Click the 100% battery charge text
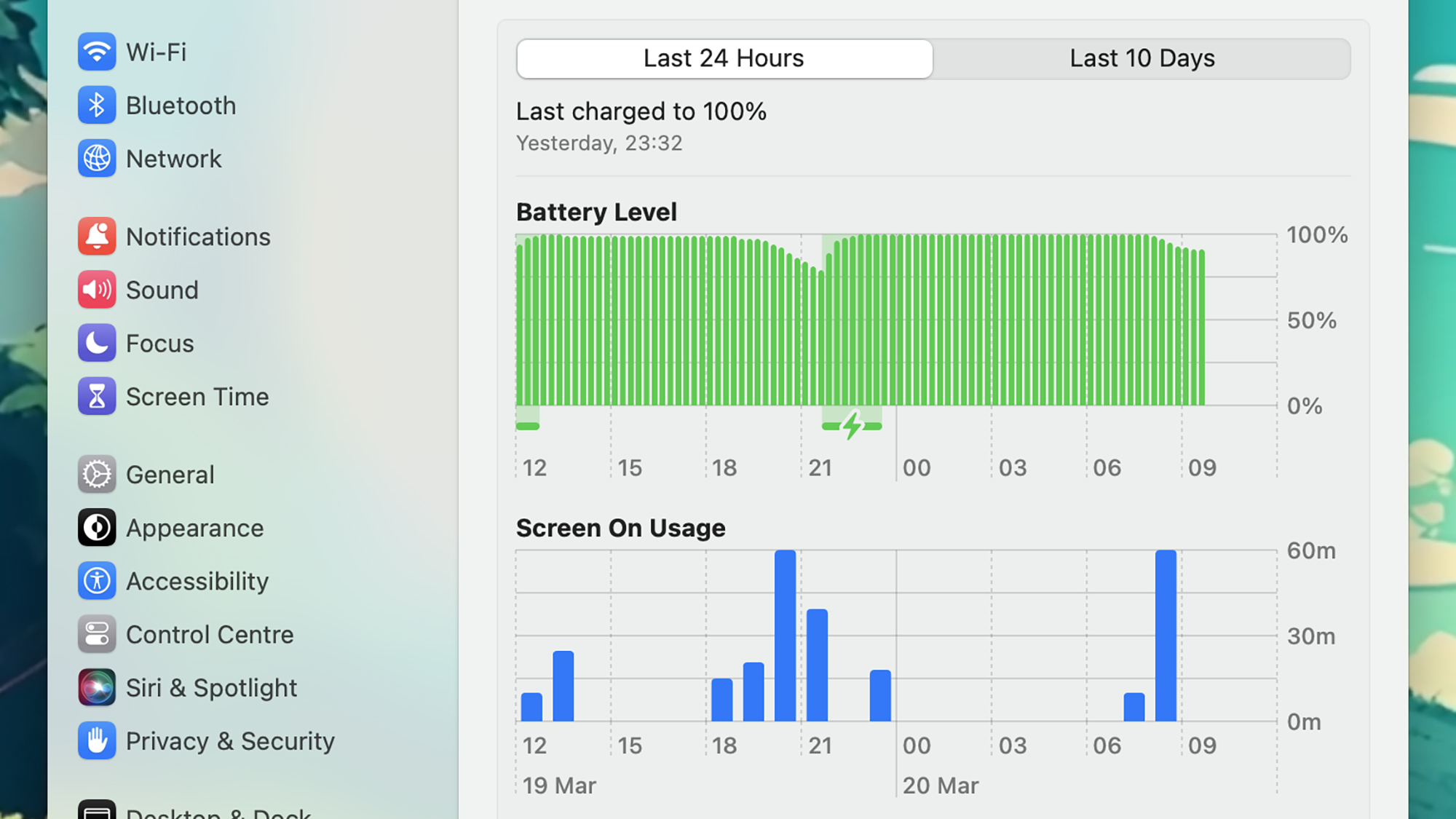 point(641,111)
